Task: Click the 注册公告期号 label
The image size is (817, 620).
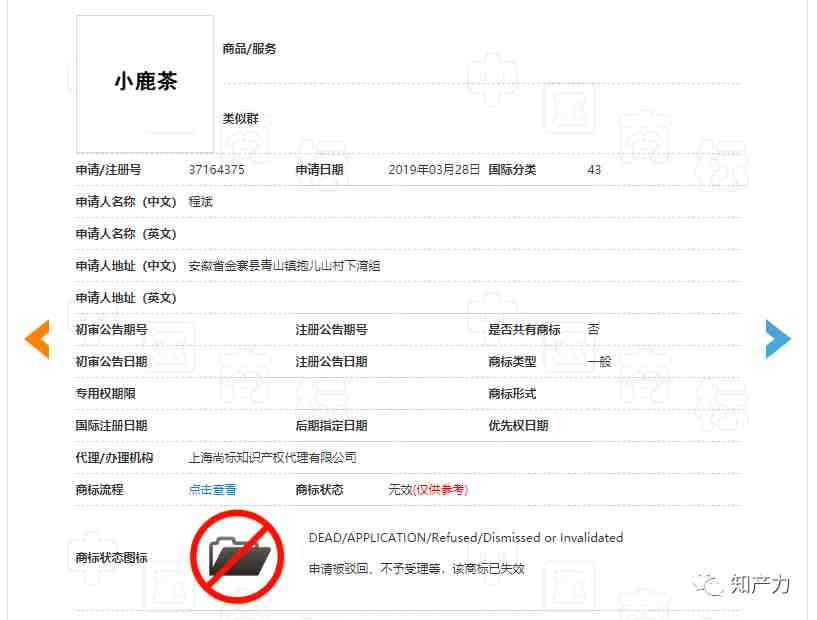Action: pos(331,330)
